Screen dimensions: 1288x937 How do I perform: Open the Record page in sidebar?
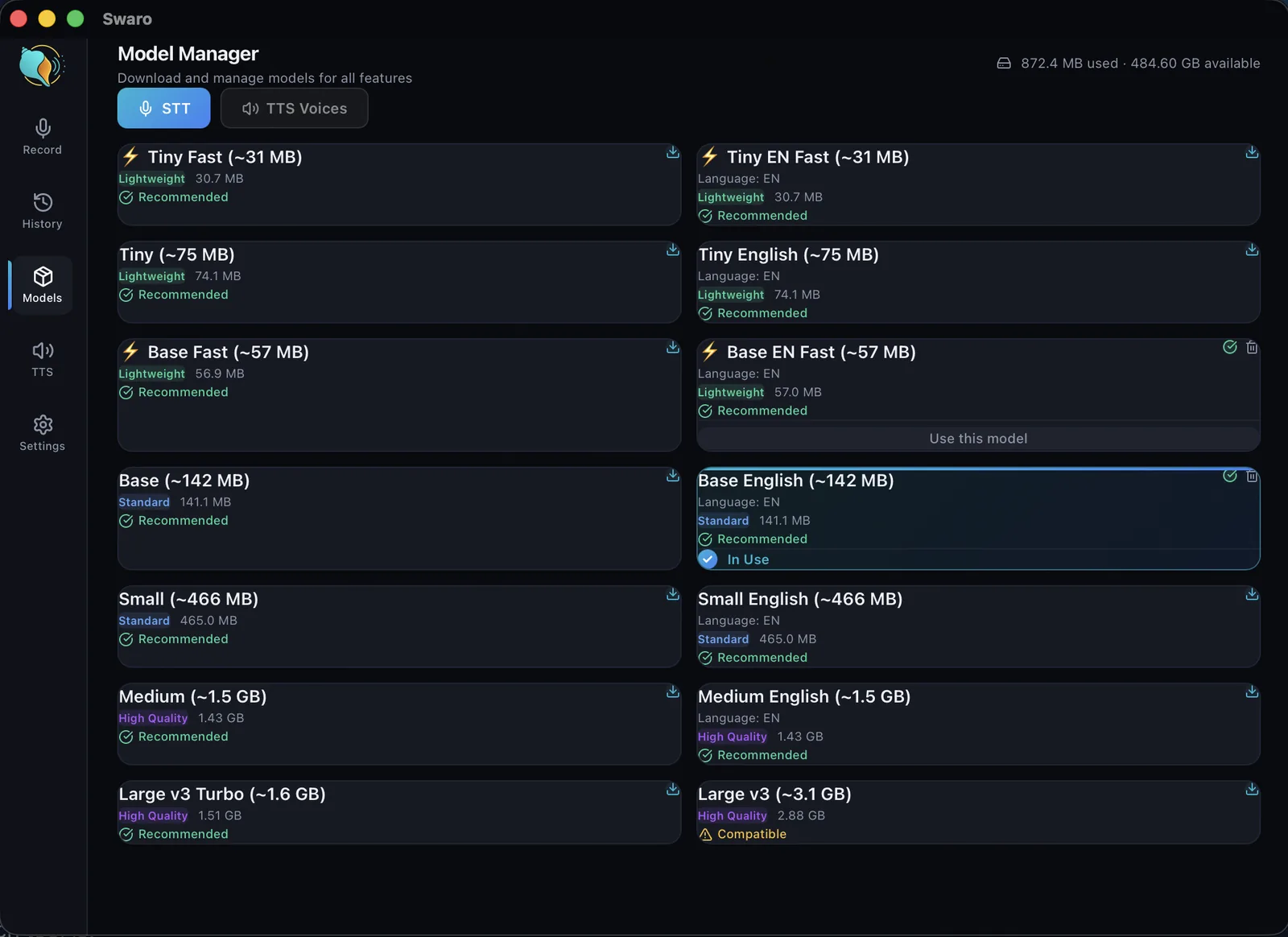click(x=43, y=137)
